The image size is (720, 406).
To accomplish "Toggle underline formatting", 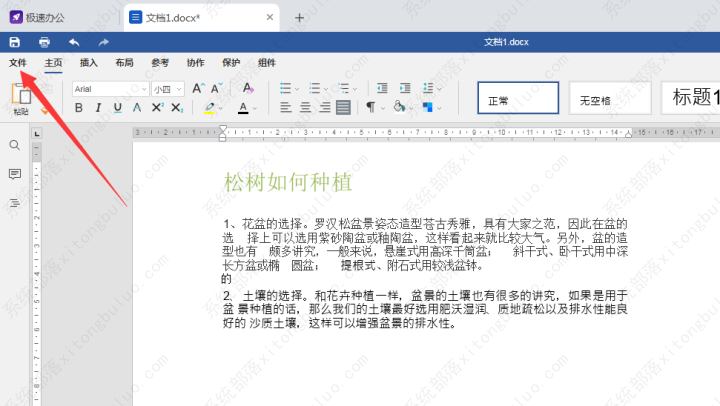I will [118, 107].
